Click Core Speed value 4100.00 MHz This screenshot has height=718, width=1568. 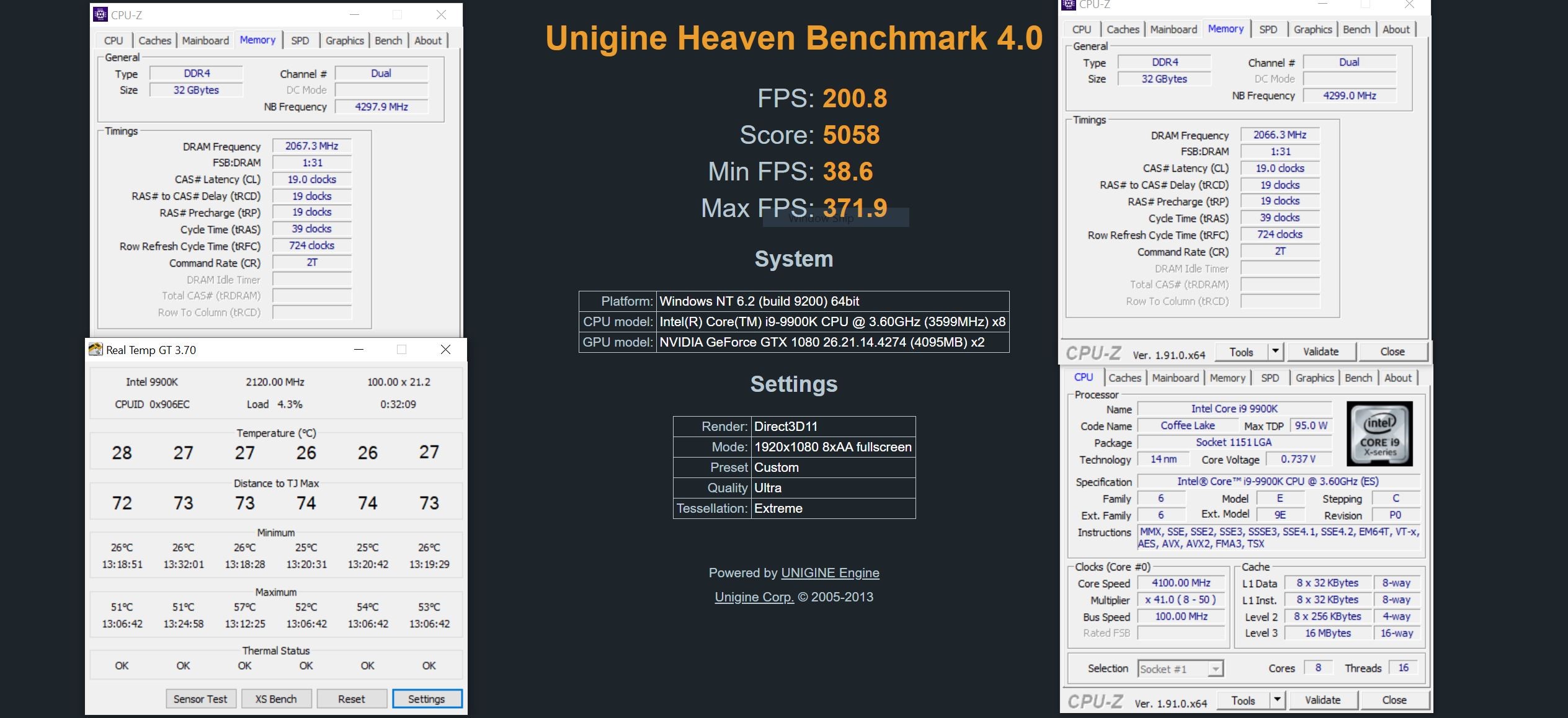coord(1182,583)
